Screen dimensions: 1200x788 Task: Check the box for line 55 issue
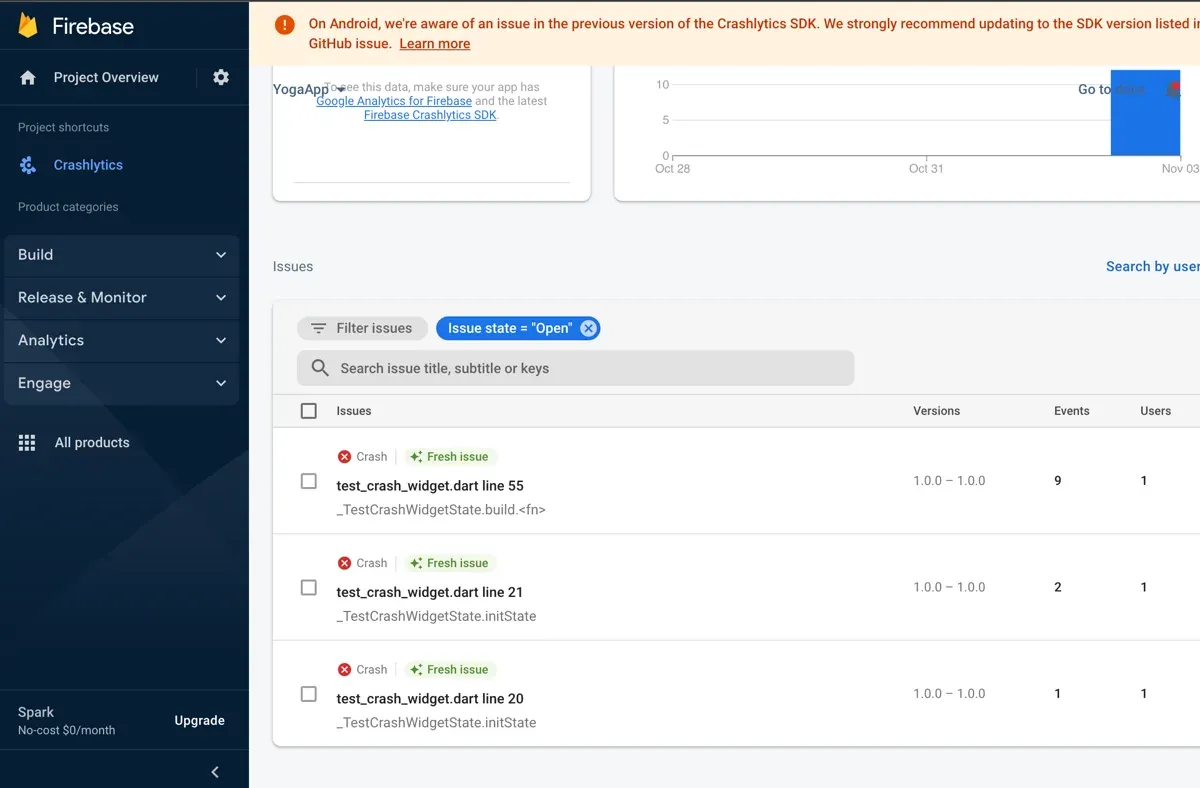[309, 481]
